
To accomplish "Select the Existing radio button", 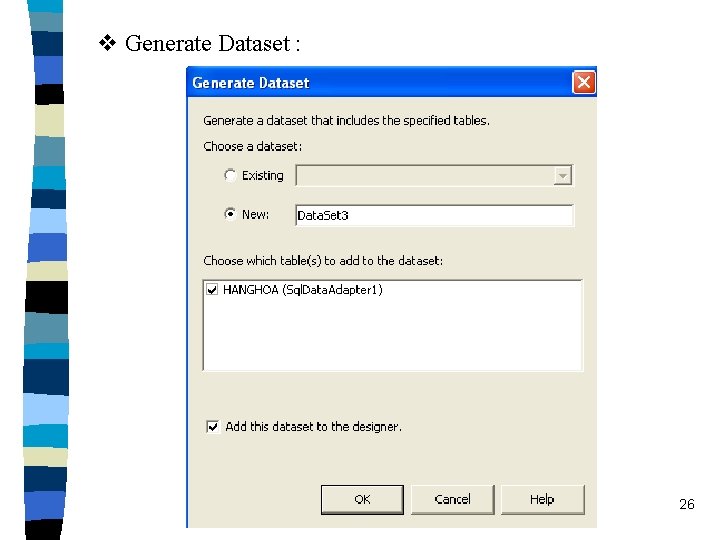I will (x=231, y=175).
